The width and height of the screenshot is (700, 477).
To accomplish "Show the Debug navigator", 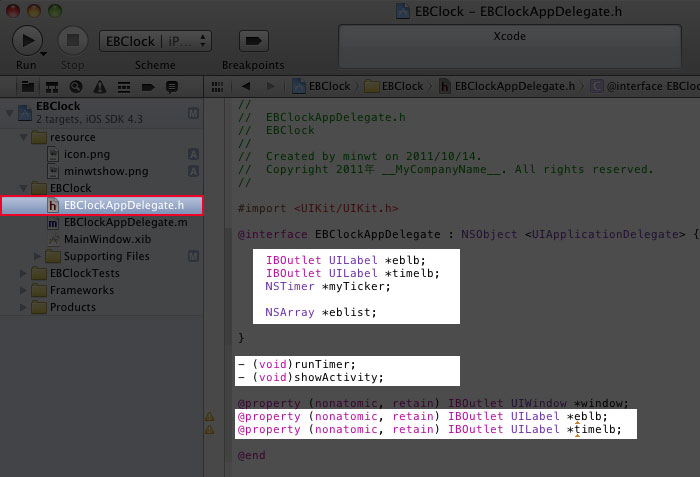I will click(x=124, y=87).
